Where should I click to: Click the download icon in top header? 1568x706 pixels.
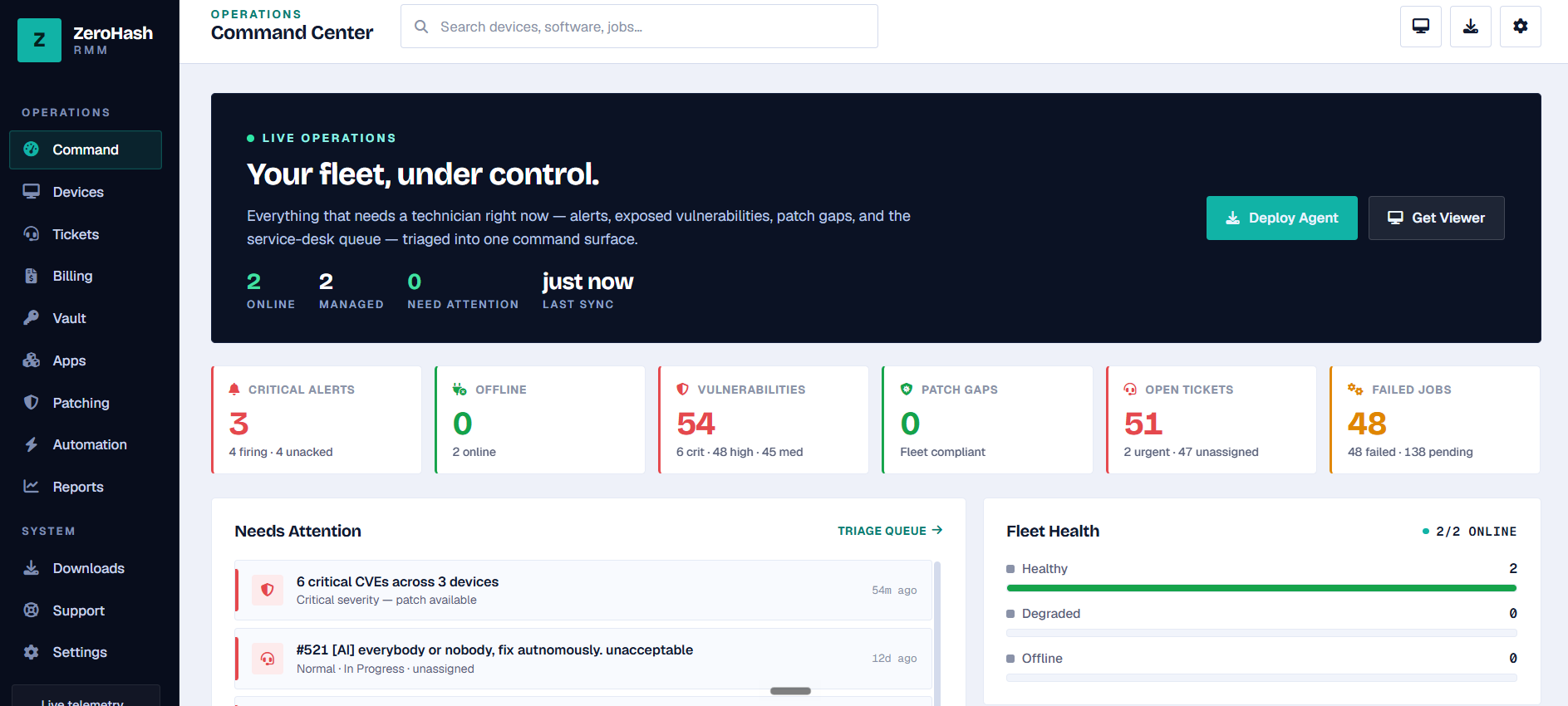coord(1471,27)
